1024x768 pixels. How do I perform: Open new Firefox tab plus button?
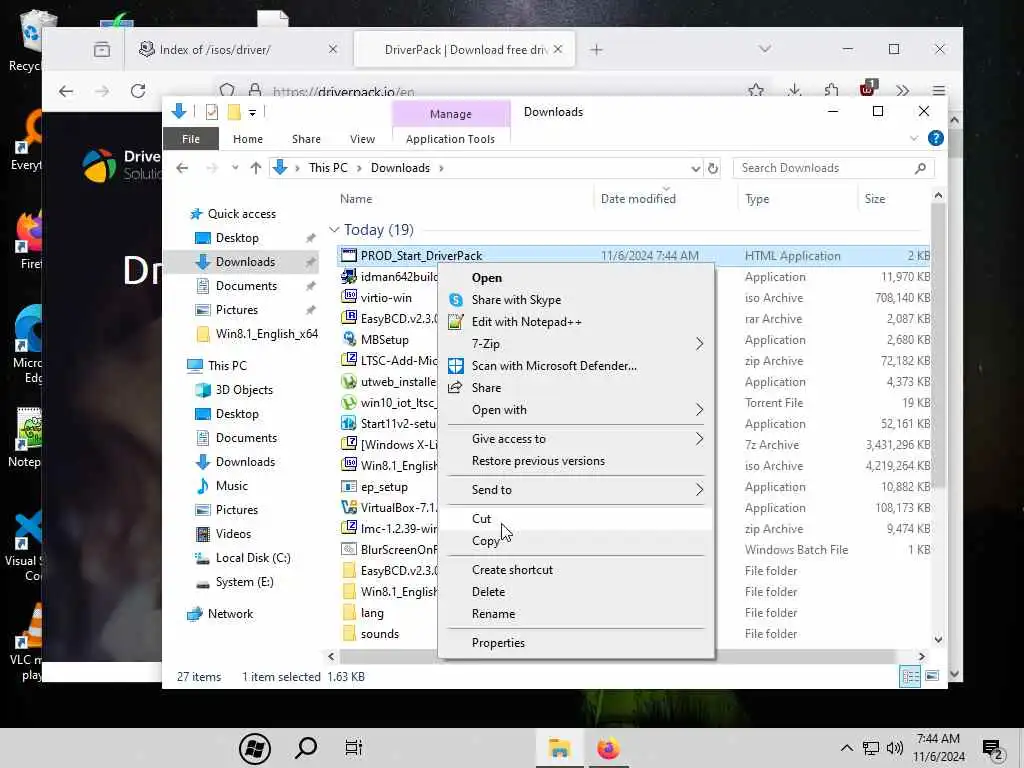[596, 50]
